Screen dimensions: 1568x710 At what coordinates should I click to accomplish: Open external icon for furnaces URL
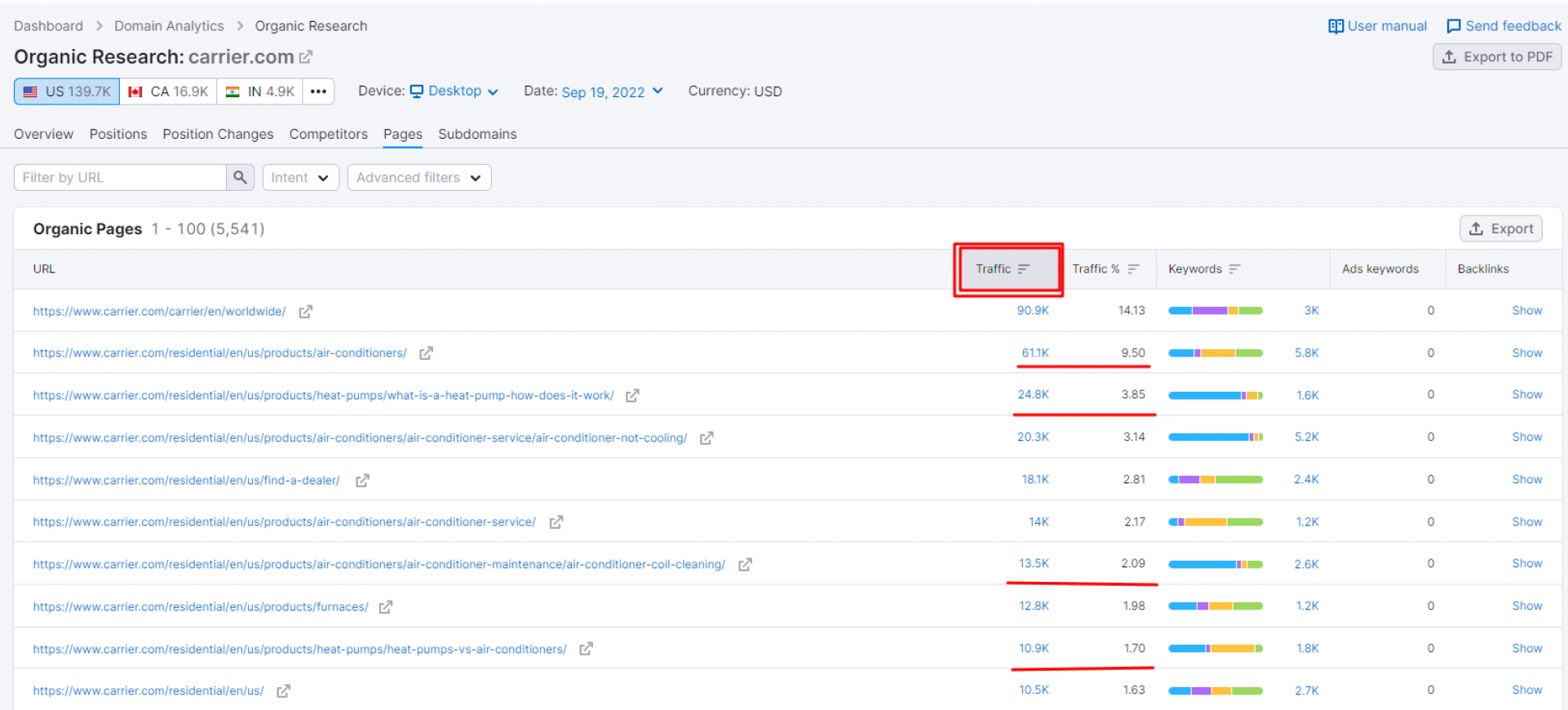click(x=386, y=607)
